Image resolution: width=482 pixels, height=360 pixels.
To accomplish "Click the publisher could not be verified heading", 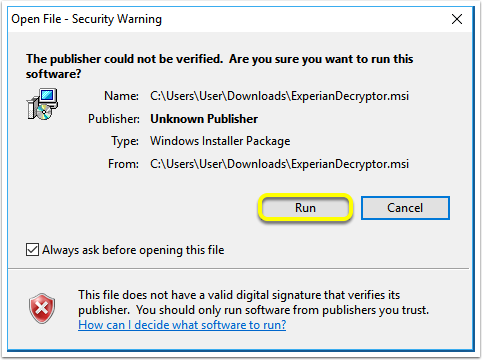I will coord(219,66).
